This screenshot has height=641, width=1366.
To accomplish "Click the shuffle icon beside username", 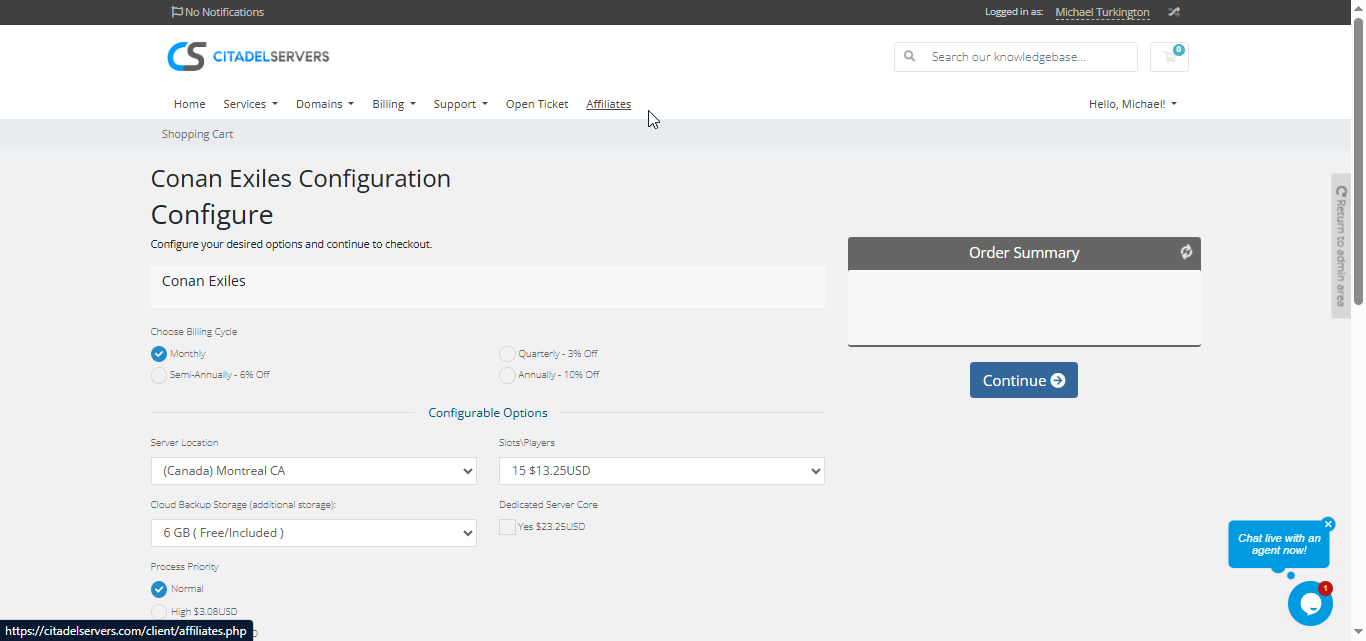I will pyautogui.click(x=1174, y=12).
